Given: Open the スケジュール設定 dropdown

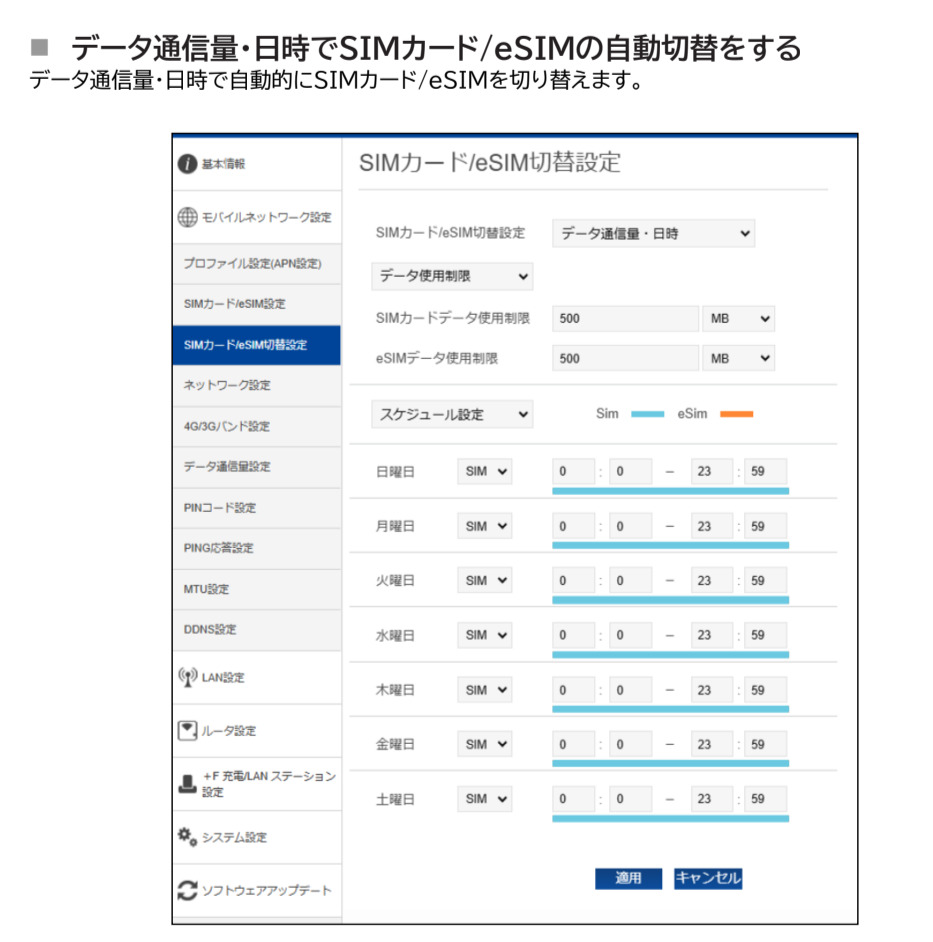Looking at the screenshot, I should click(x=452, y=415).
